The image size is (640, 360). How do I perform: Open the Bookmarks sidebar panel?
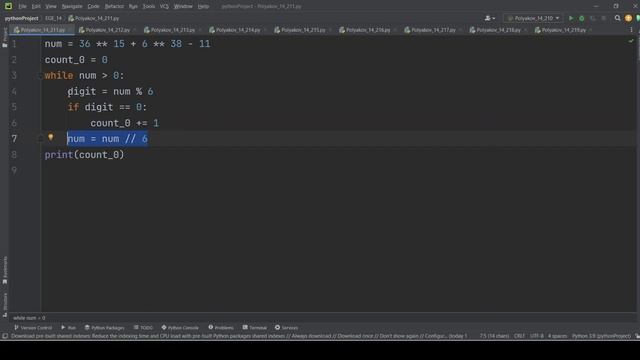click(4, 270)
